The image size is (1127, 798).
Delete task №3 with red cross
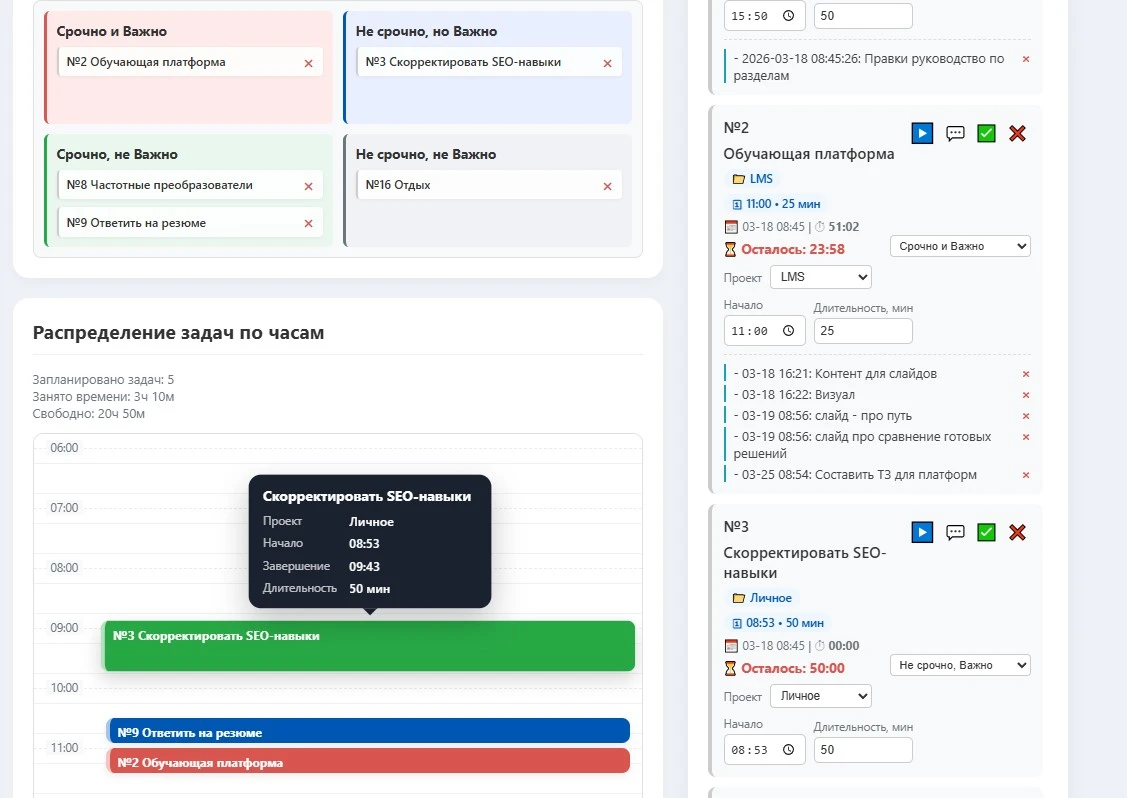(1017, 532)
